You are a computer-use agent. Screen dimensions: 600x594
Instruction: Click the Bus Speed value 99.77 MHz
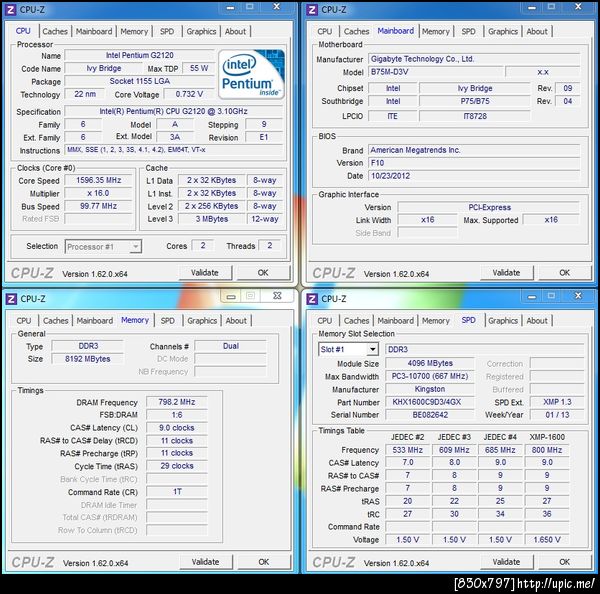98,206
